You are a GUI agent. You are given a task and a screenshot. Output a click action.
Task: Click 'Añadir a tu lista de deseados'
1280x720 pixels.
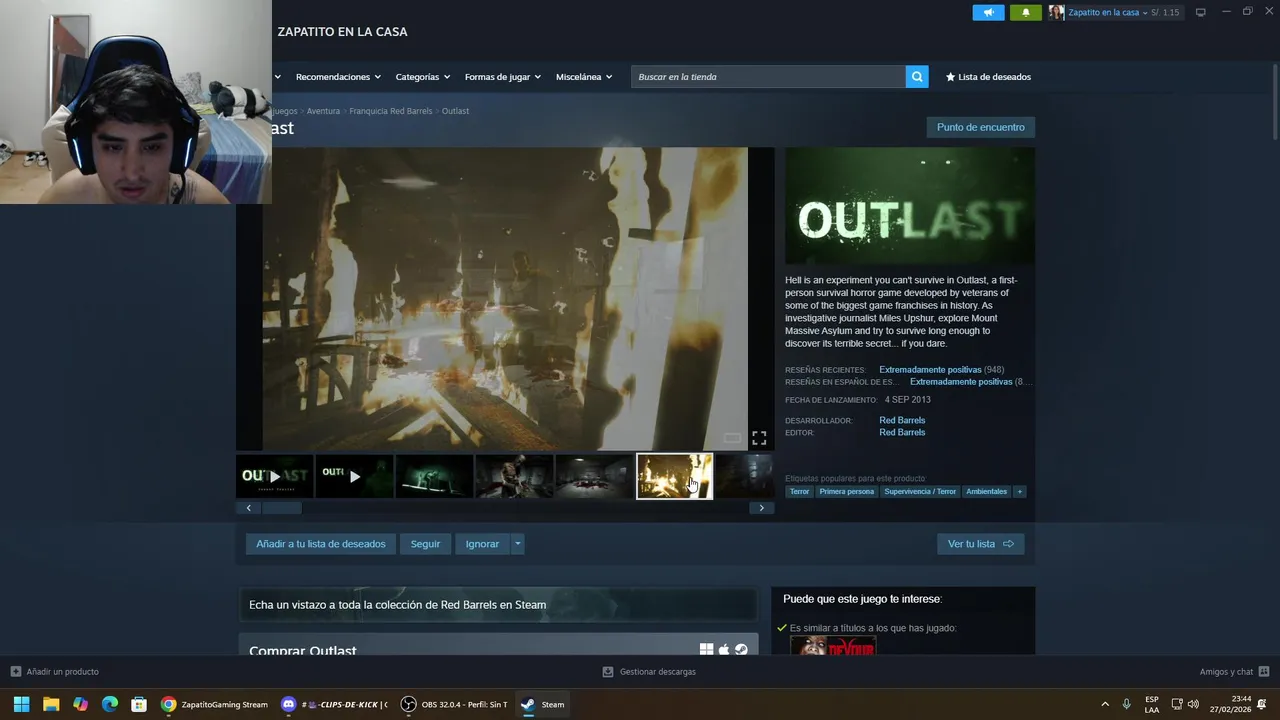coord(321,544)
